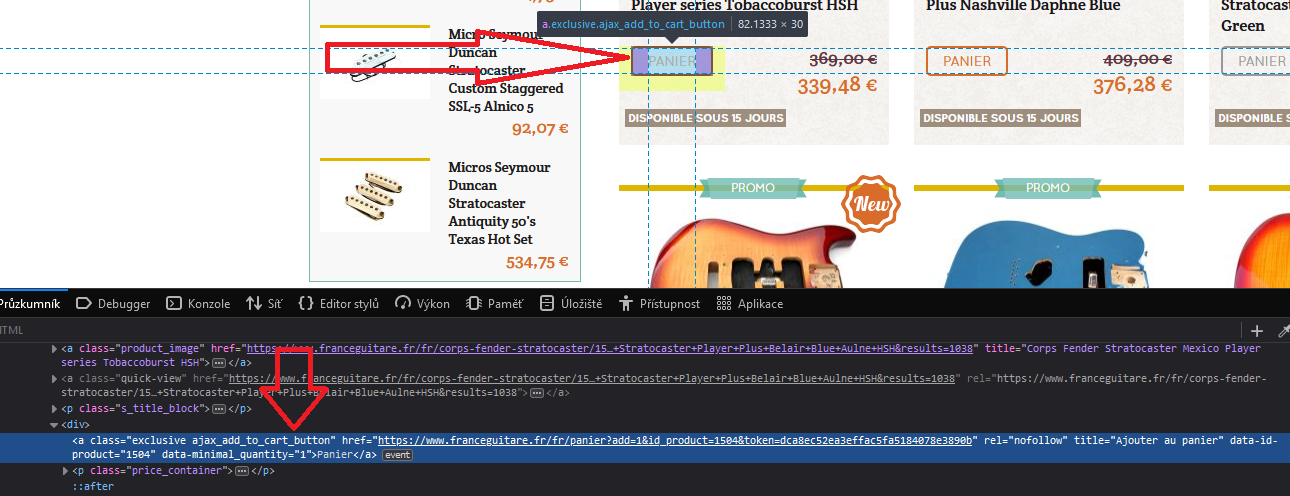Click the struck-through 369,00 € price

coord(843,60)
